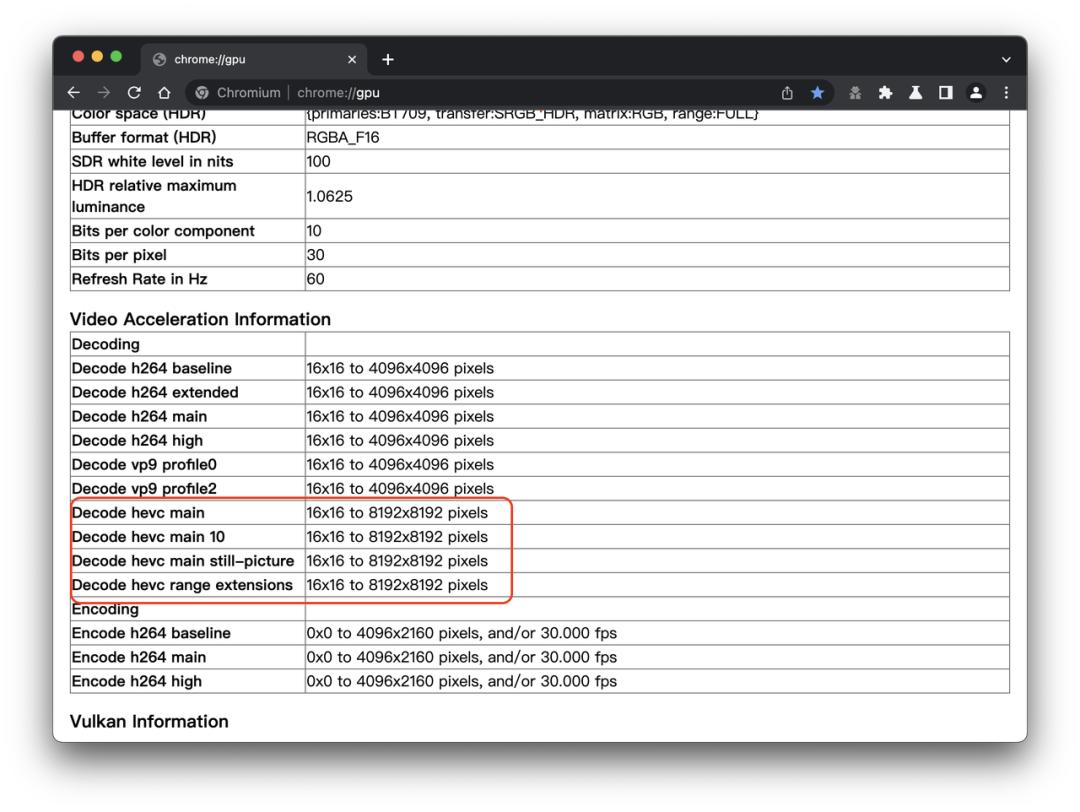Screen dimensions: 1080x812
Task: Click the Decode hevc main row label
Action: (138, 513)
